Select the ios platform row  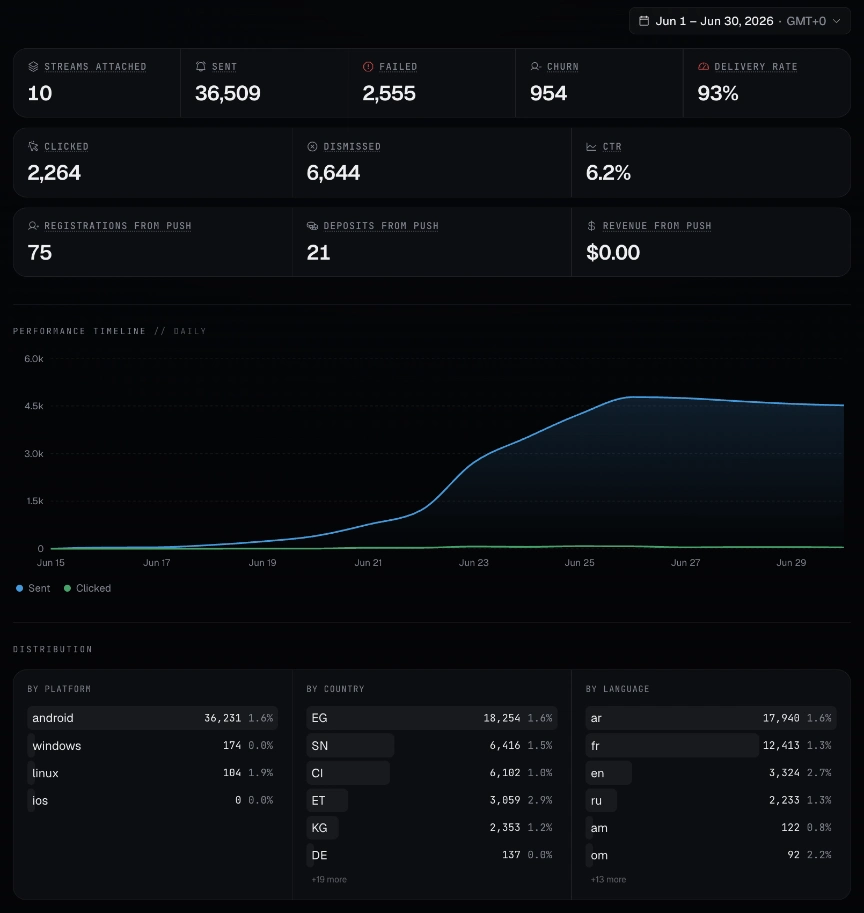click(x=153, y=800)
